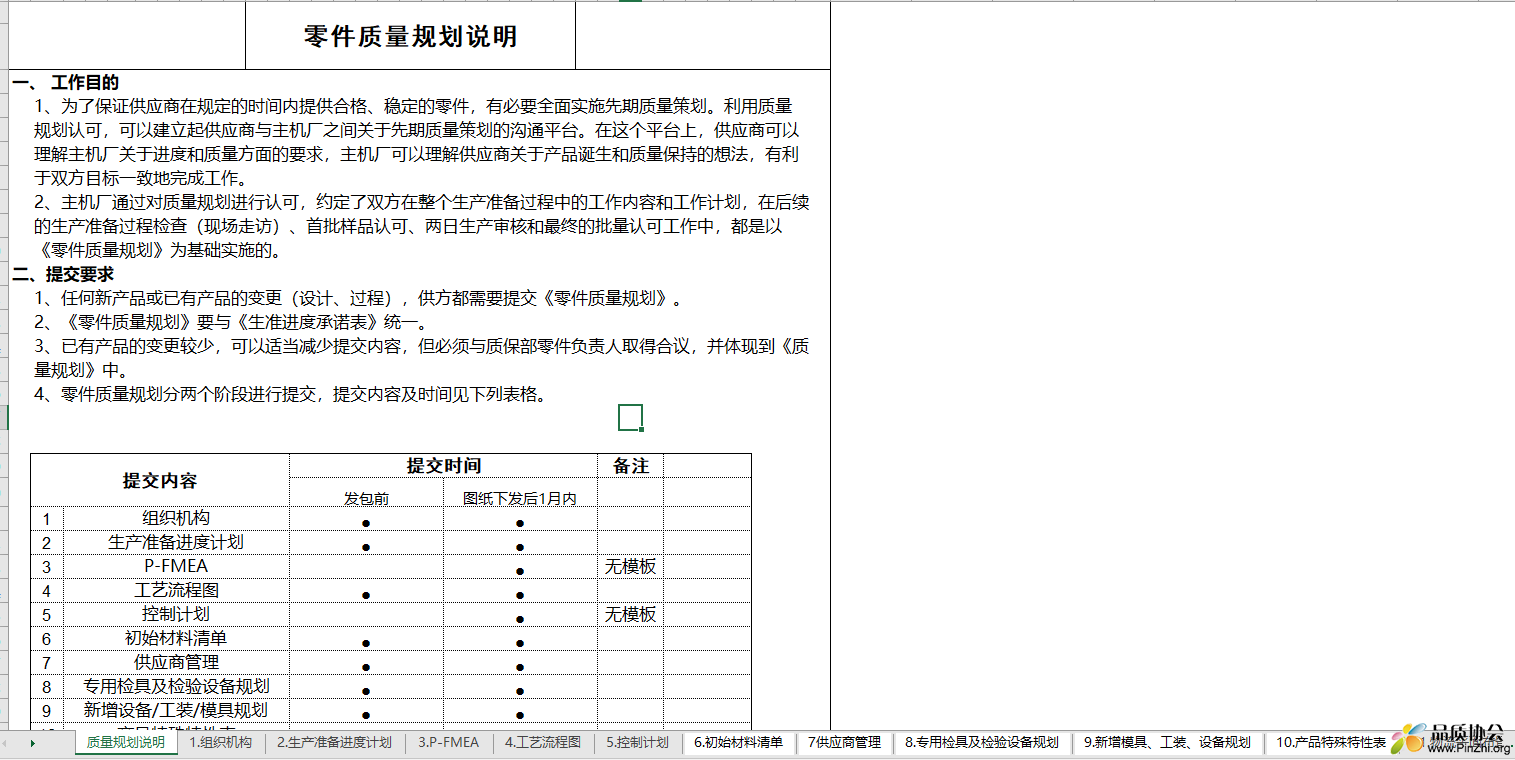Screen dimensions: 1515x760
Task: Open the 2.生产准备进度计划 sheet tab
Action: 334,743
